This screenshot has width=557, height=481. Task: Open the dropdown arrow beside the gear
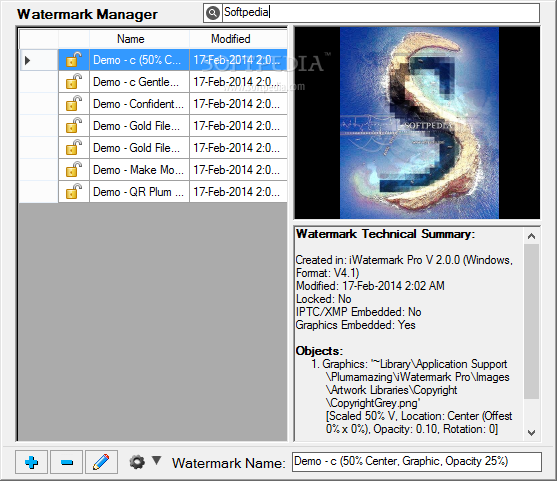[156, 460]
